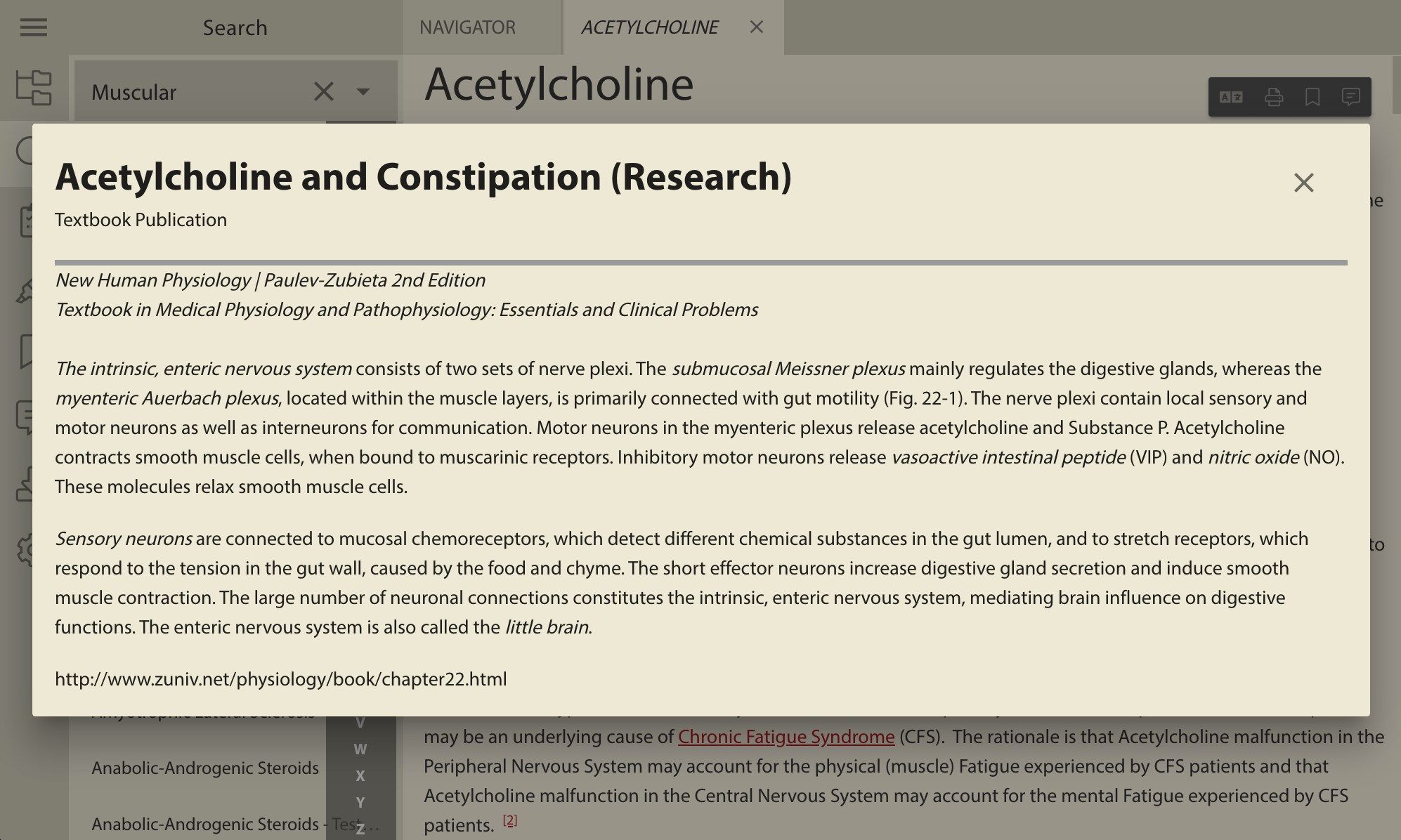Image resolution: width=1401 pixels, height=840 pixels.
Task: Expand the Muscular category dropdown
Action: coord(363,91)
